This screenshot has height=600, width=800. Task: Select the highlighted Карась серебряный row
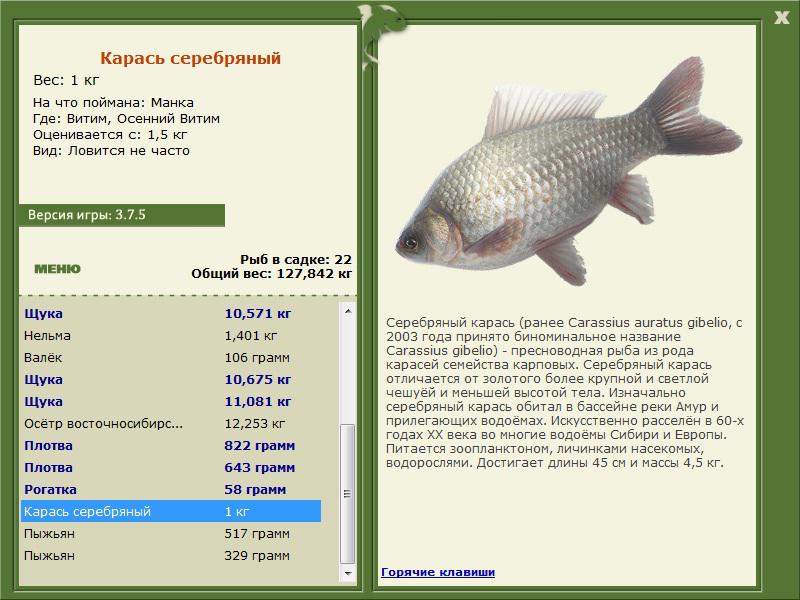click(171, 511)
